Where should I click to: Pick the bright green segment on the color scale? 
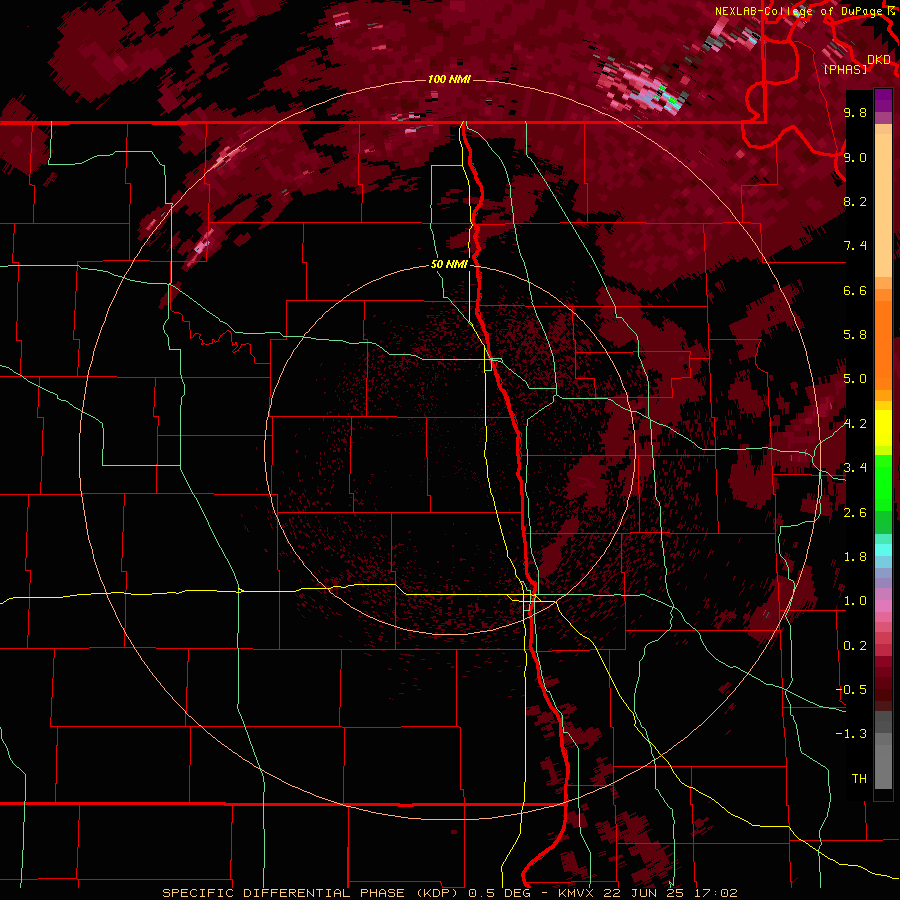click(x=883, y=482)
